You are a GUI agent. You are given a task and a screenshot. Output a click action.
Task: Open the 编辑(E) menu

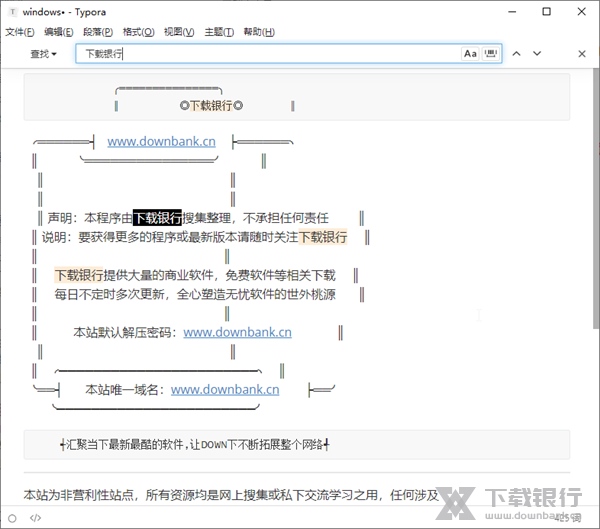pyautogui.click(x=60, y=32)
